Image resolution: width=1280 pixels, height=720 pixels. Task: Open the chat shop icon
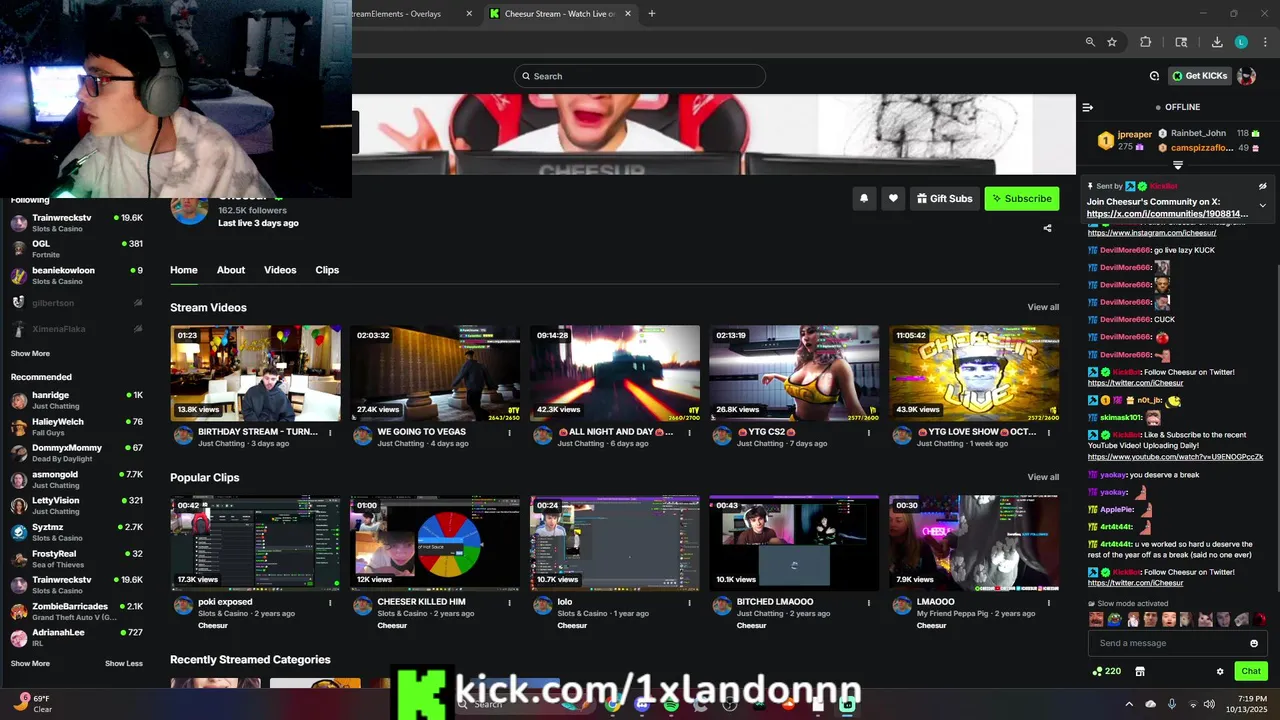tap(1139, 671)
